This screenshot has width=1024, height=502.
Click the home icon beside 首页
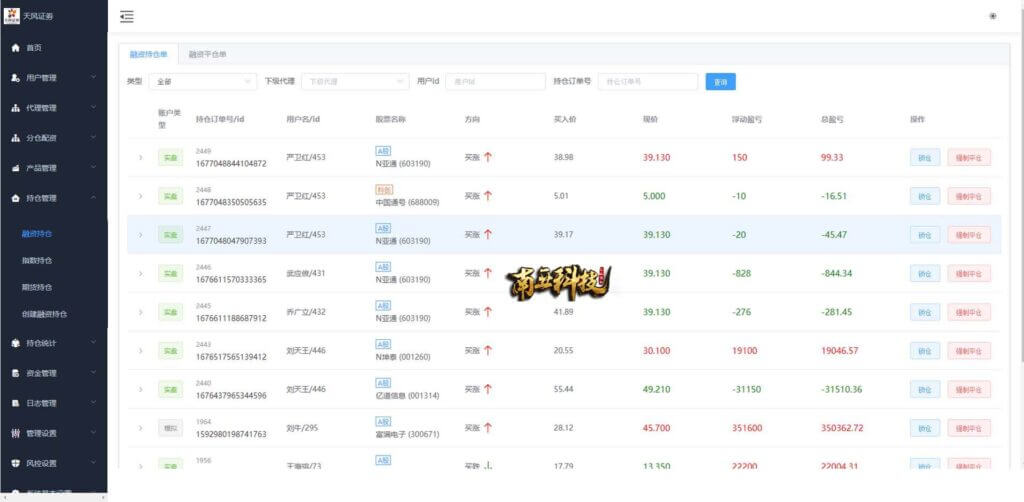pyautogui.click(x=16, y=48)
